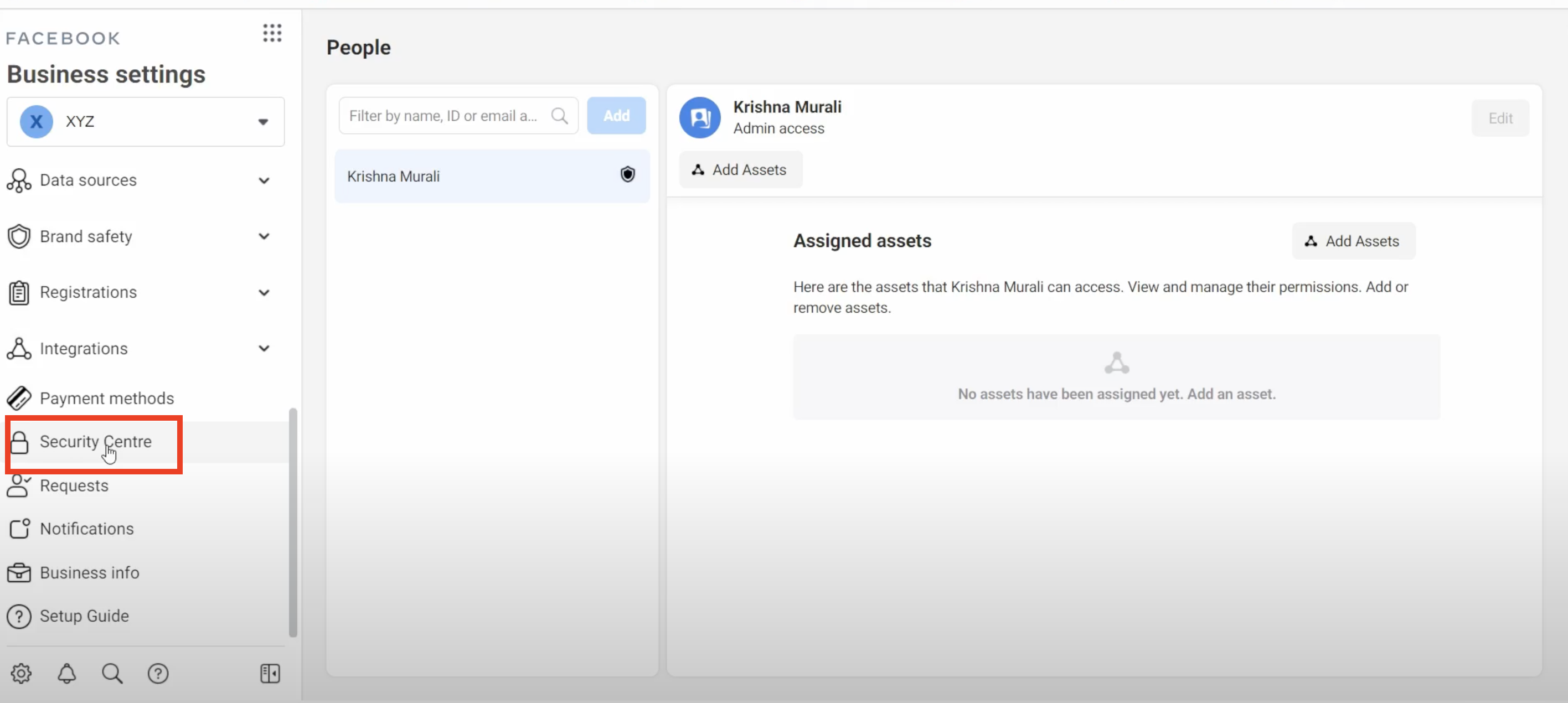Click the Registrations clipboard icon
1568x703 pixels.
19,293
